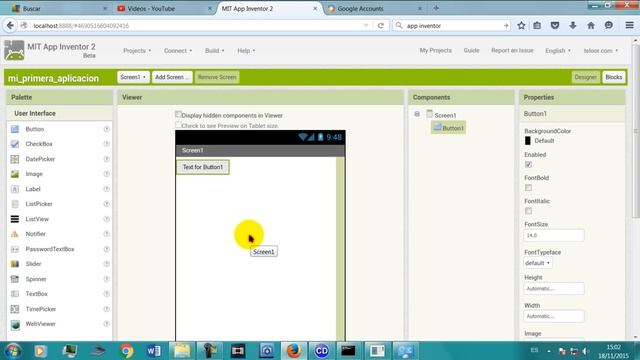Open the Help dropdown menu
The image size is (640, 360).
point(246,51)
